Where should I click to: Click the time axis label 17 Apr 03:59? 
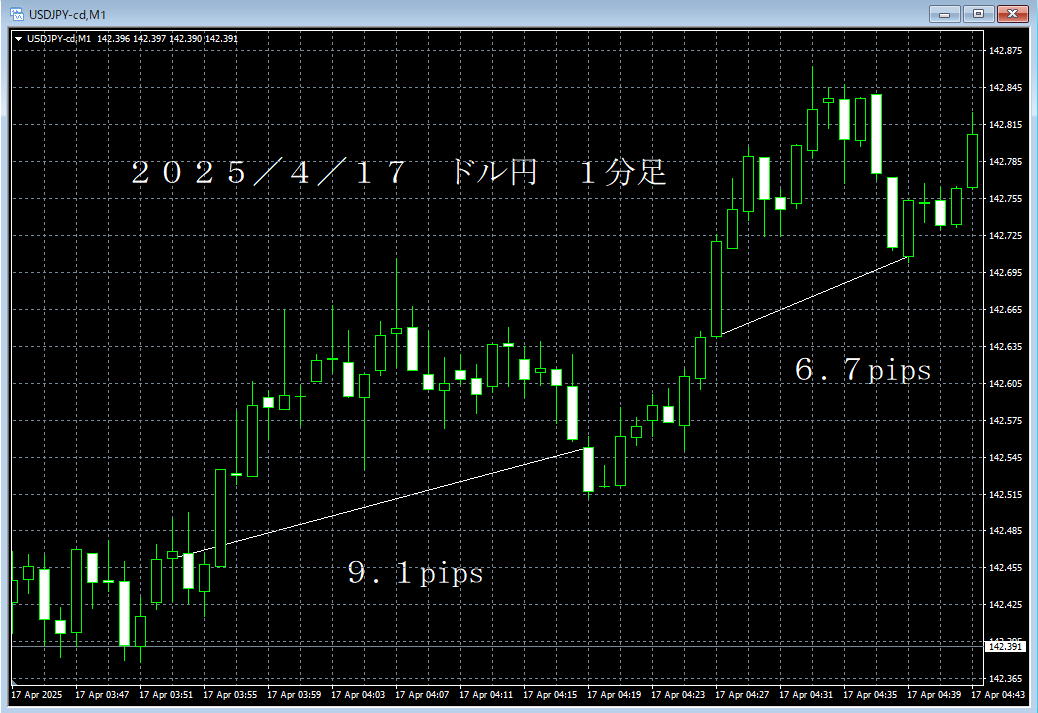coord(294,695)
